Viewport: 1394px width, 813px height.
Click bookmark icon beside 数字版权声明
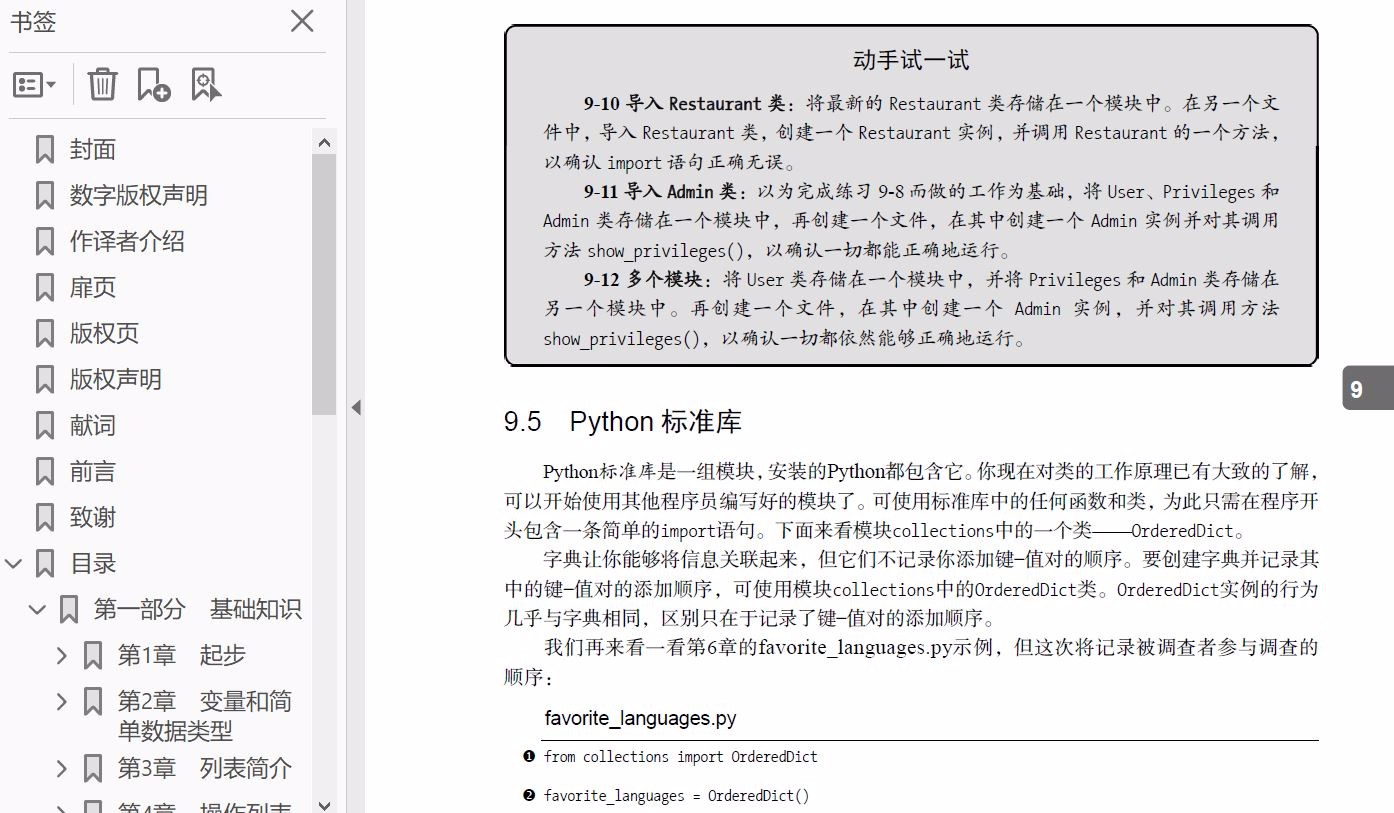click(45, 196)
